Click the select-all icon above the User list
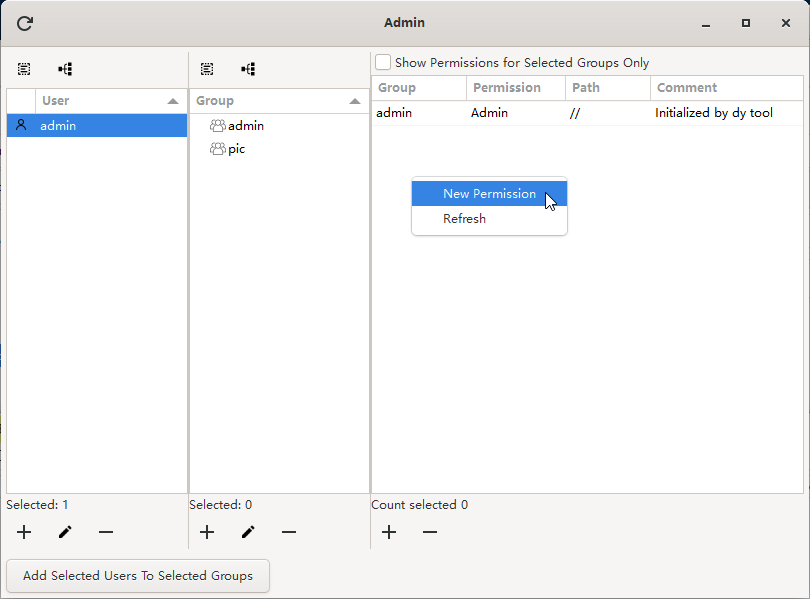The image size is (810, 599). pos(24,69)
